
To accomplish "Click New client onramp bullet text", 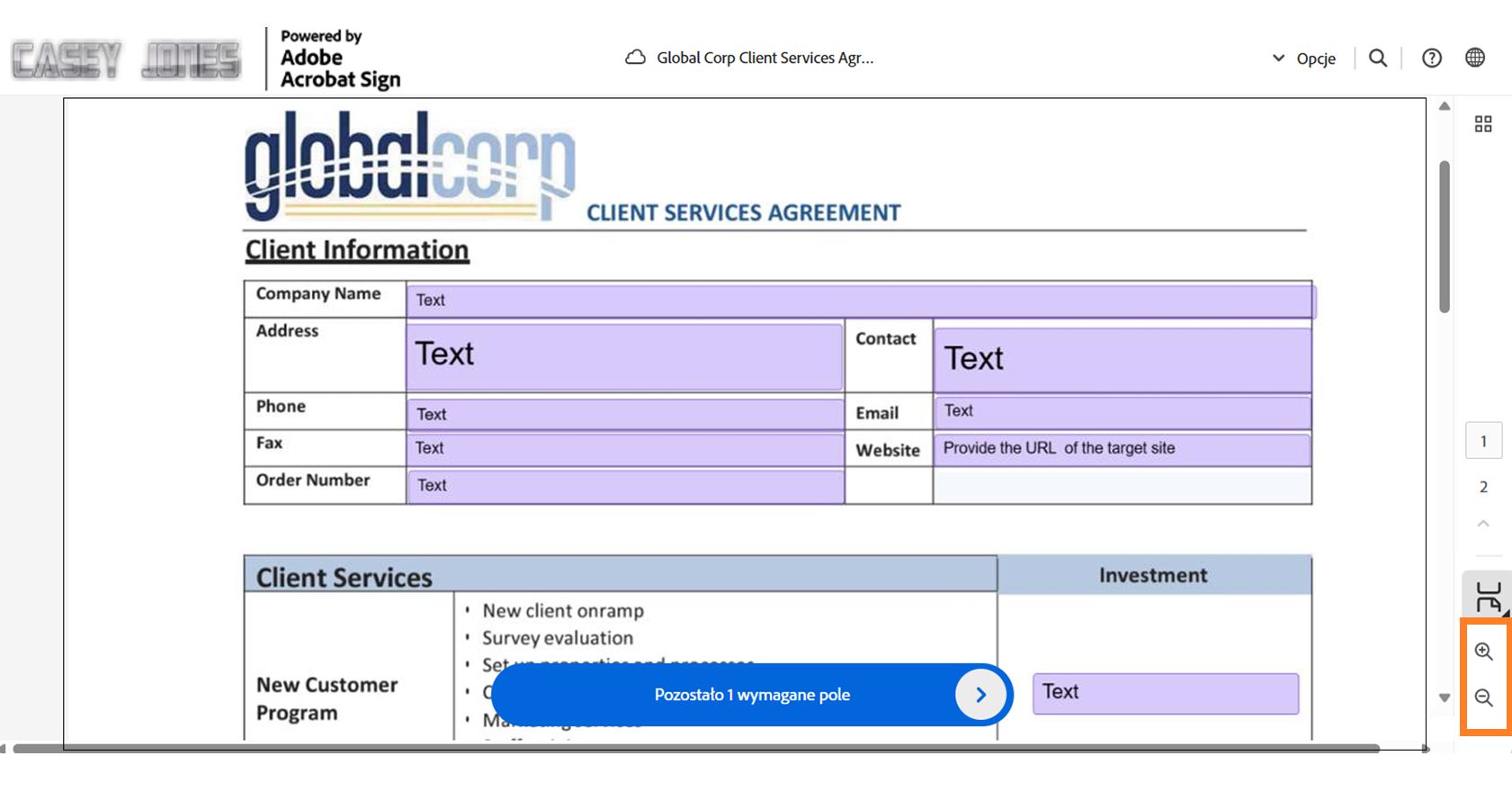I will tap(563, 611).
